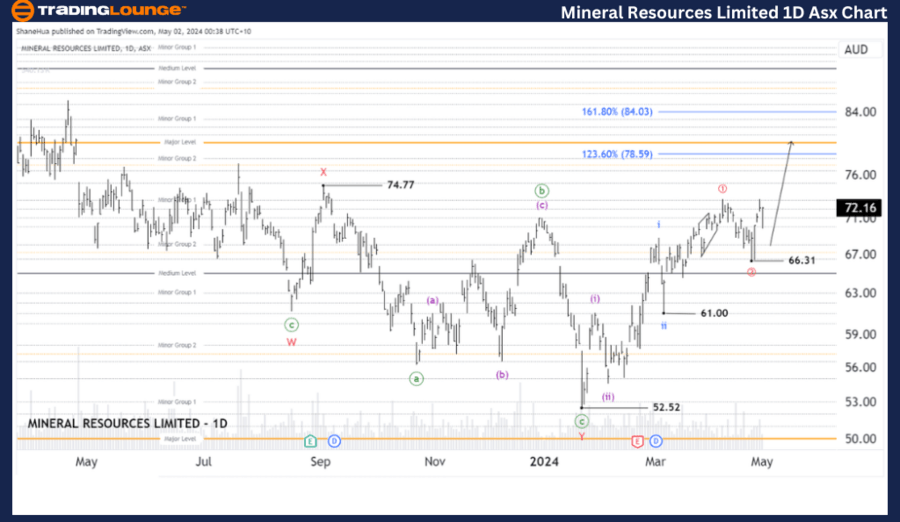Click 59.00 on the price axis

860,334
